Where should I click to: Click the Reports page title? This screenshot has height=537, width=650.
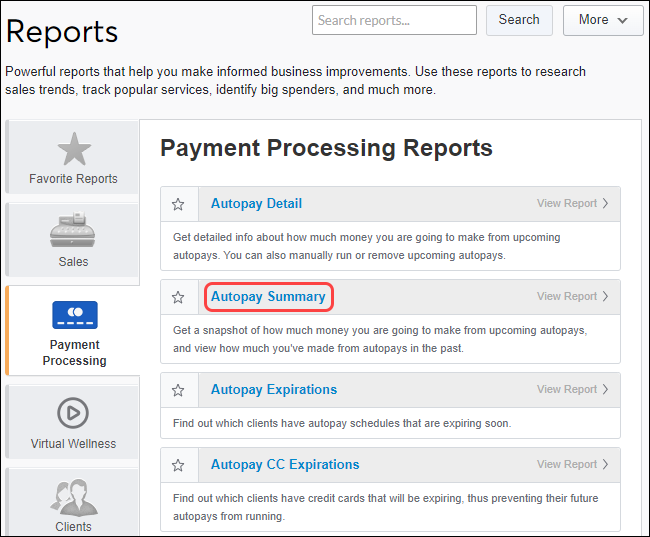tap(62, 32)
